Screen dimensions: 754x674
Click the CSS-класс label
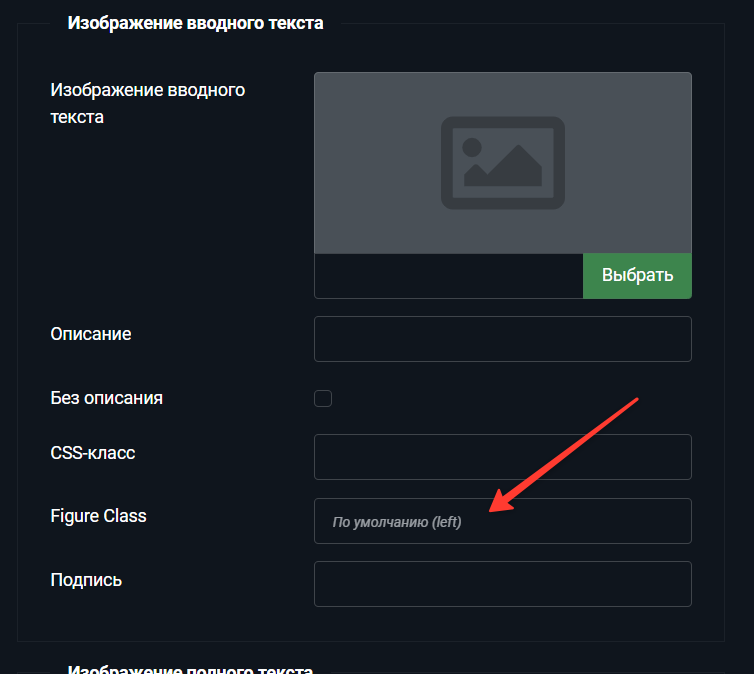tap(93, 453)
